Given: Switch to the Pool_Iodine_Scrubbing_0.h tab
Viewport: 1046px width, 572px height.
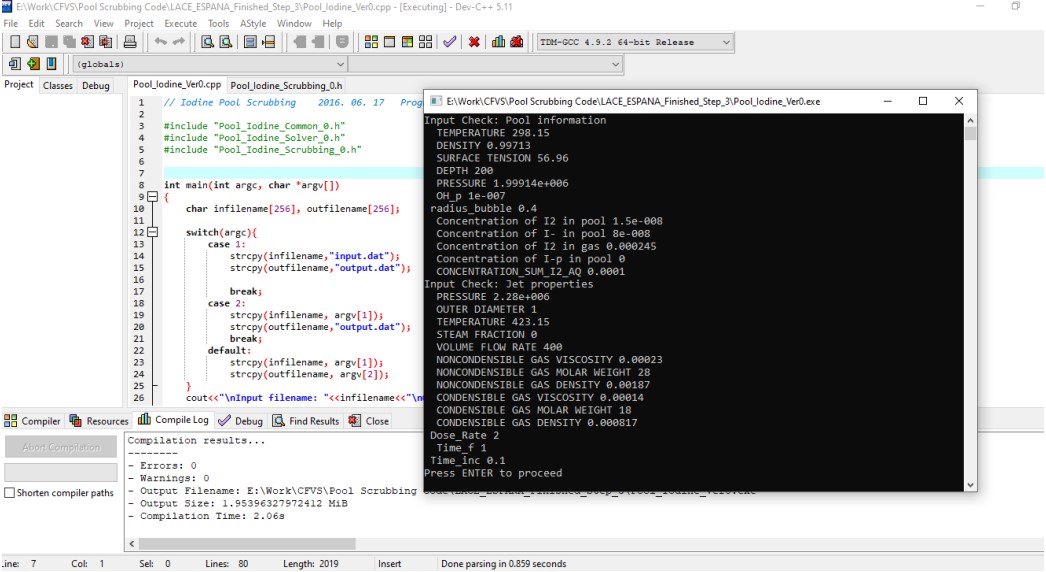Looking at the screenshot, I should click(286, 86).
